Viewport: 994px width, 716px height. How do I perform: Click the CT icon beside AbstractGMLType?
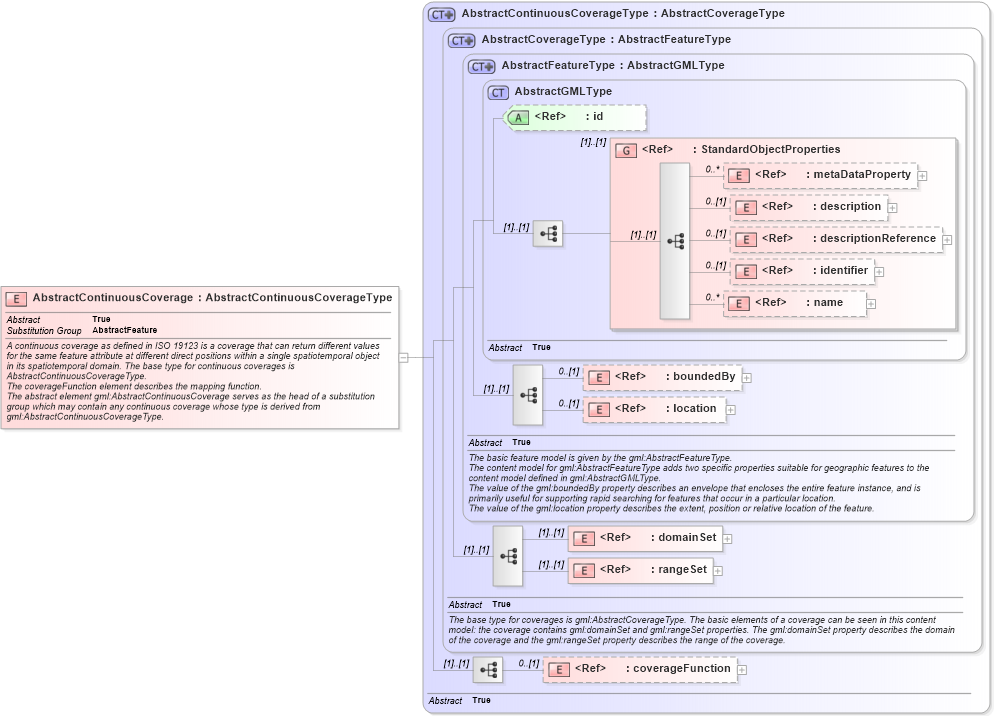coord(498,93)
